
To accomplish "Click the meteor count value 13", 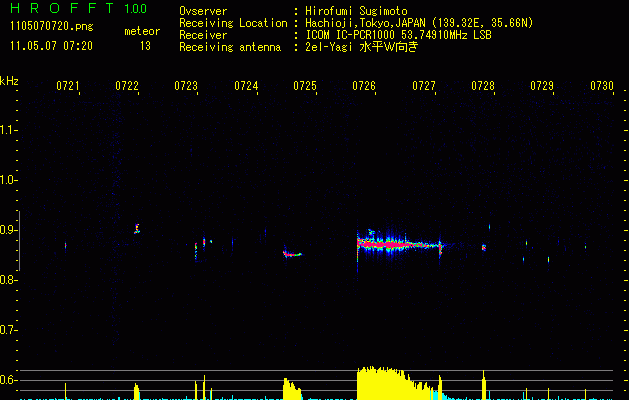I will pos(145,46).
